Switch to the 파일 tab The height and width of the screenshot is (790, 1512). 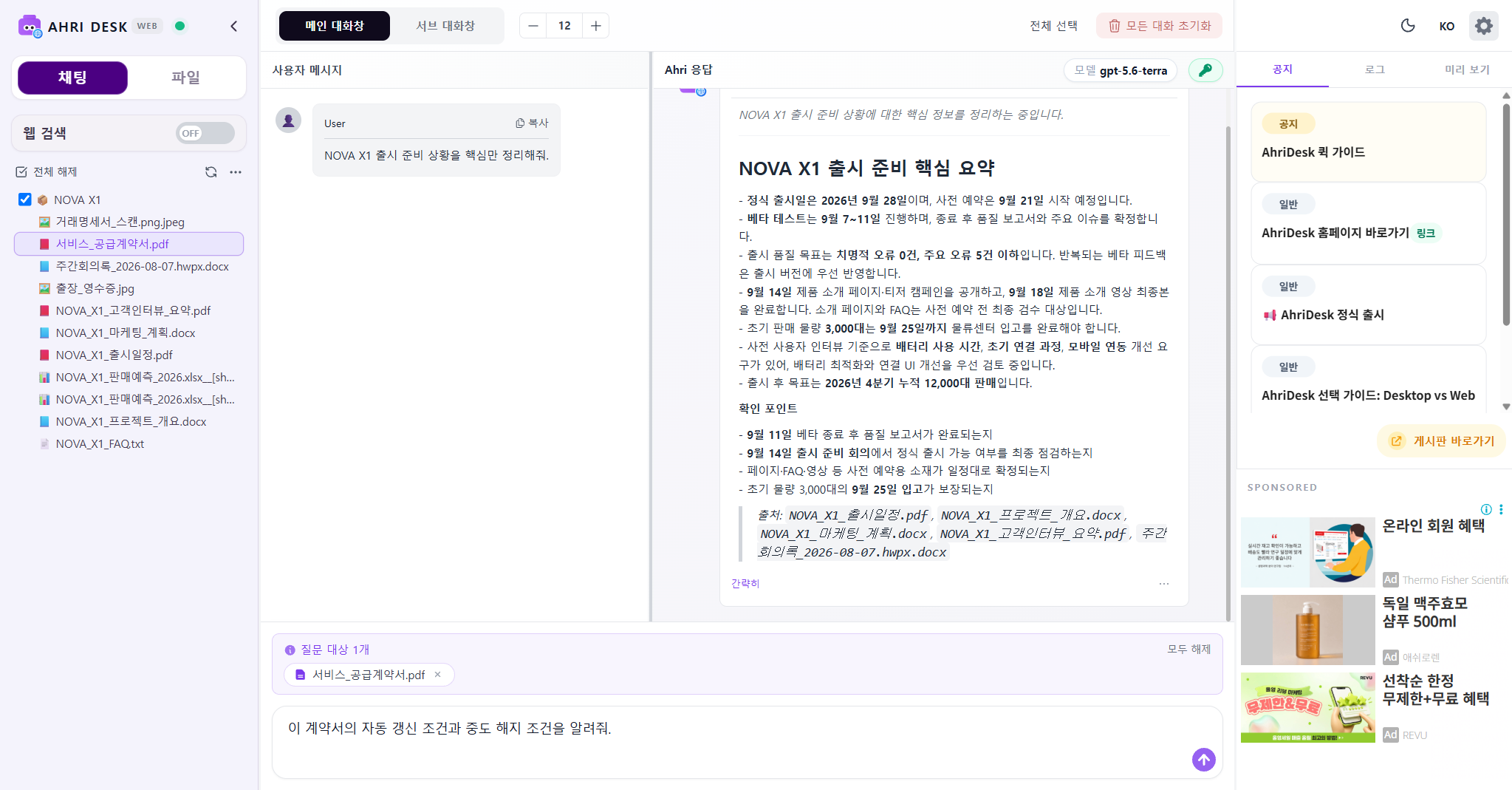pos(185,78)
